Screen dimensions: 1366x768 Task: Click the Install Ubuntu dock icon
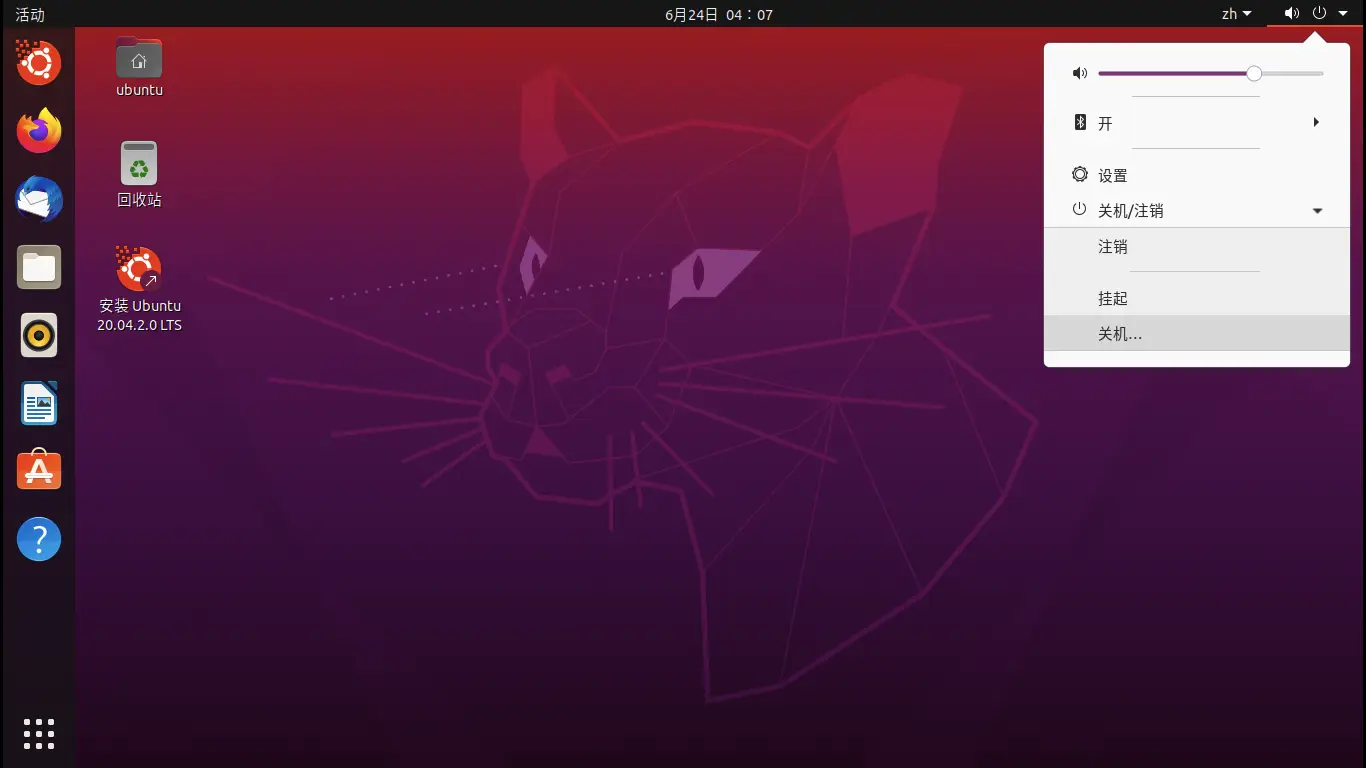click(x=39, y=63)
